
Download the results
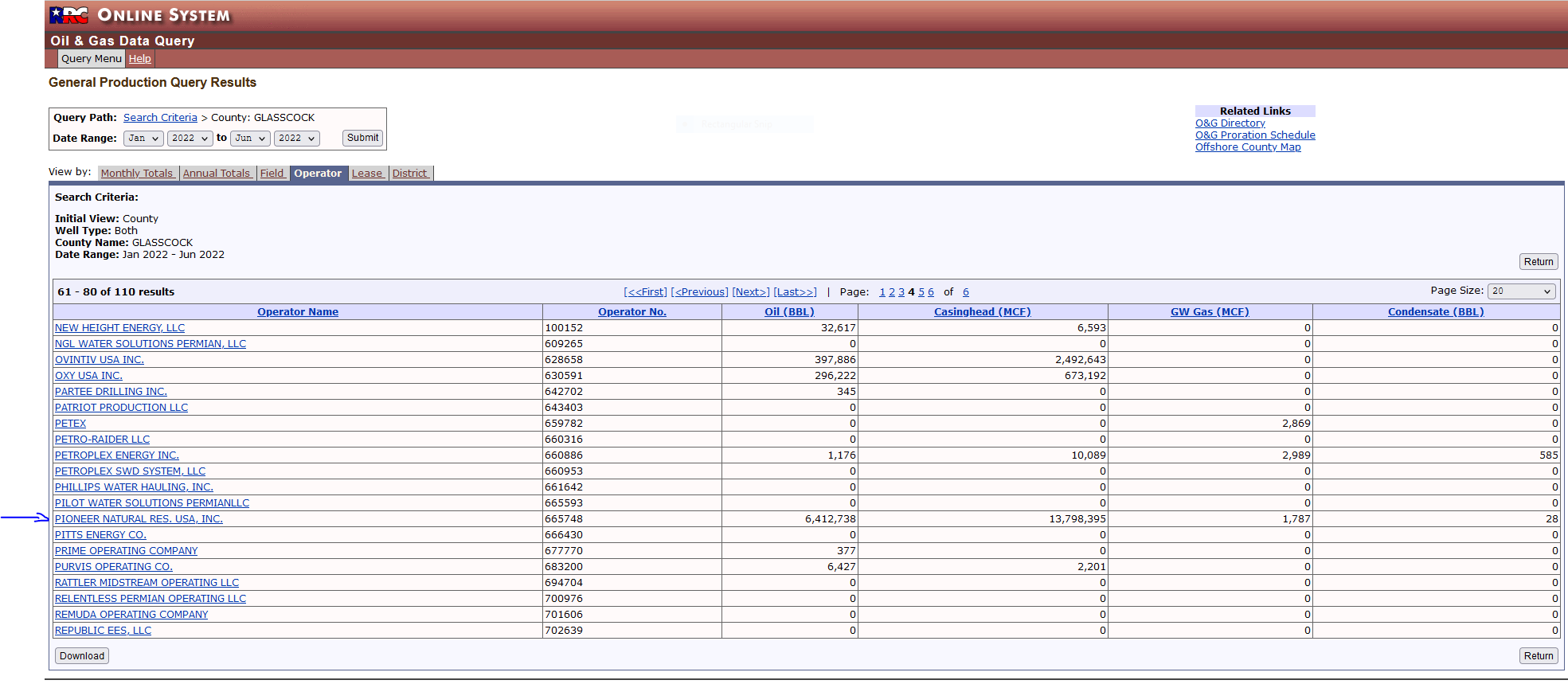[x=82, y=656]
